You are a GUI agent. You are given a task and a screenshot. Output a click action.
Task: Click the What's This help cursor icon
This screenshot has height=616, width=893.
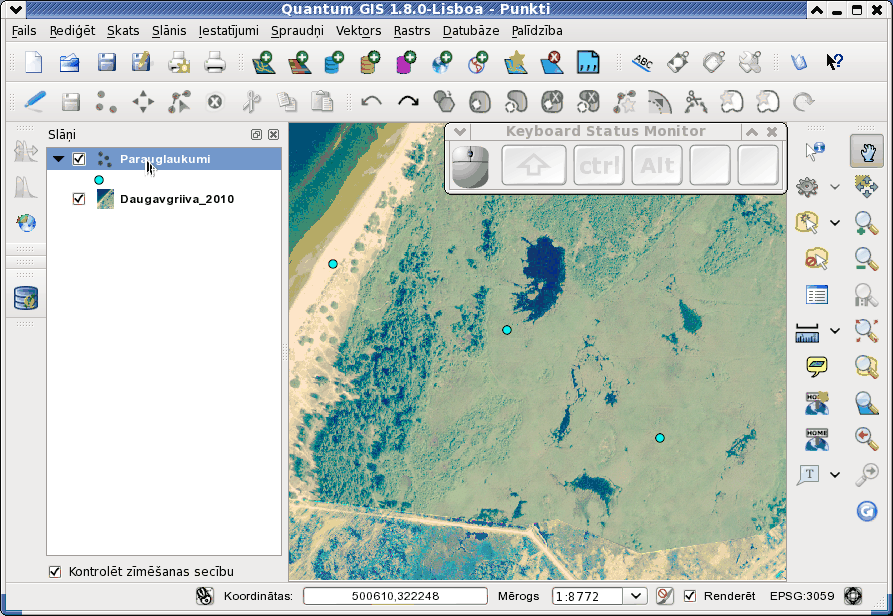(834, 61)
